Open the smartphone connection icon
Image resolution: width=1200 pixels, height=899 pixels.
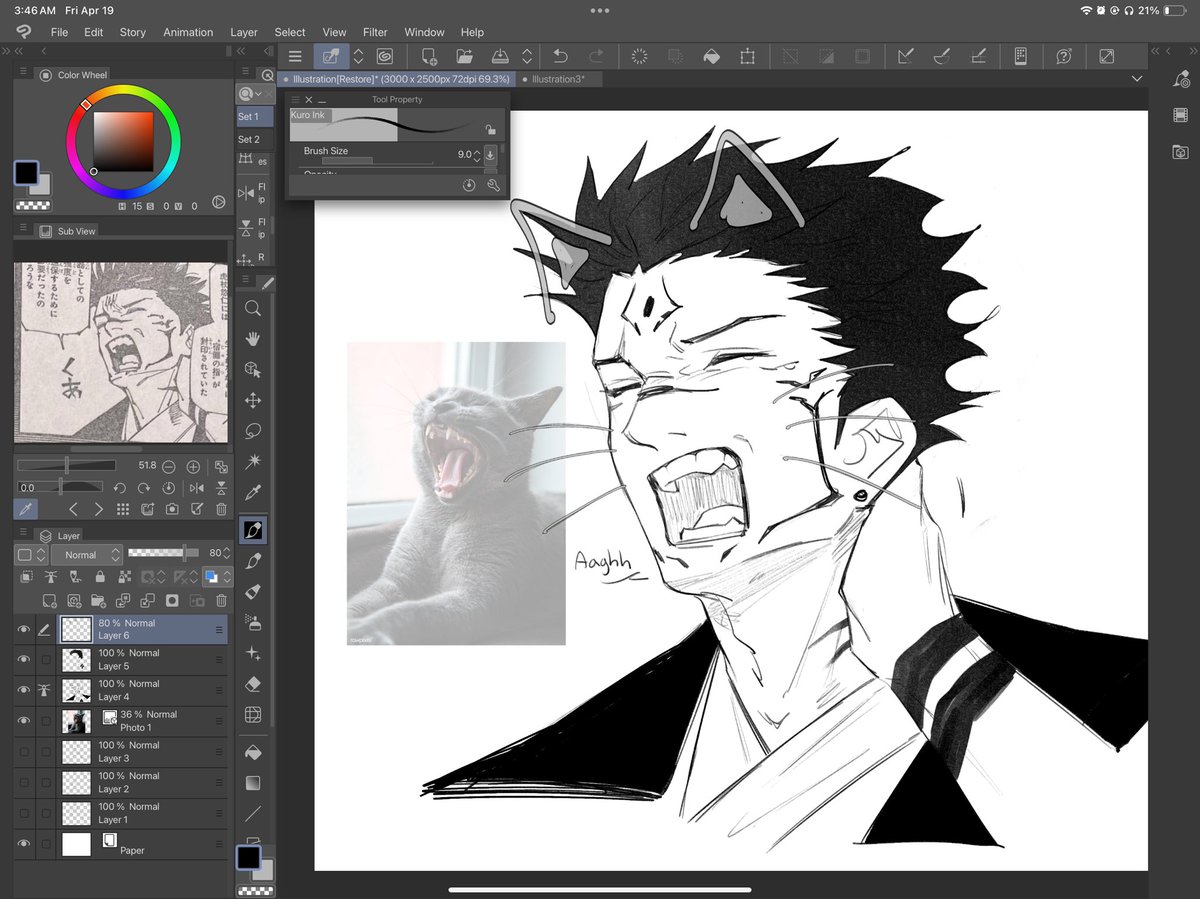pos(1021,57)
